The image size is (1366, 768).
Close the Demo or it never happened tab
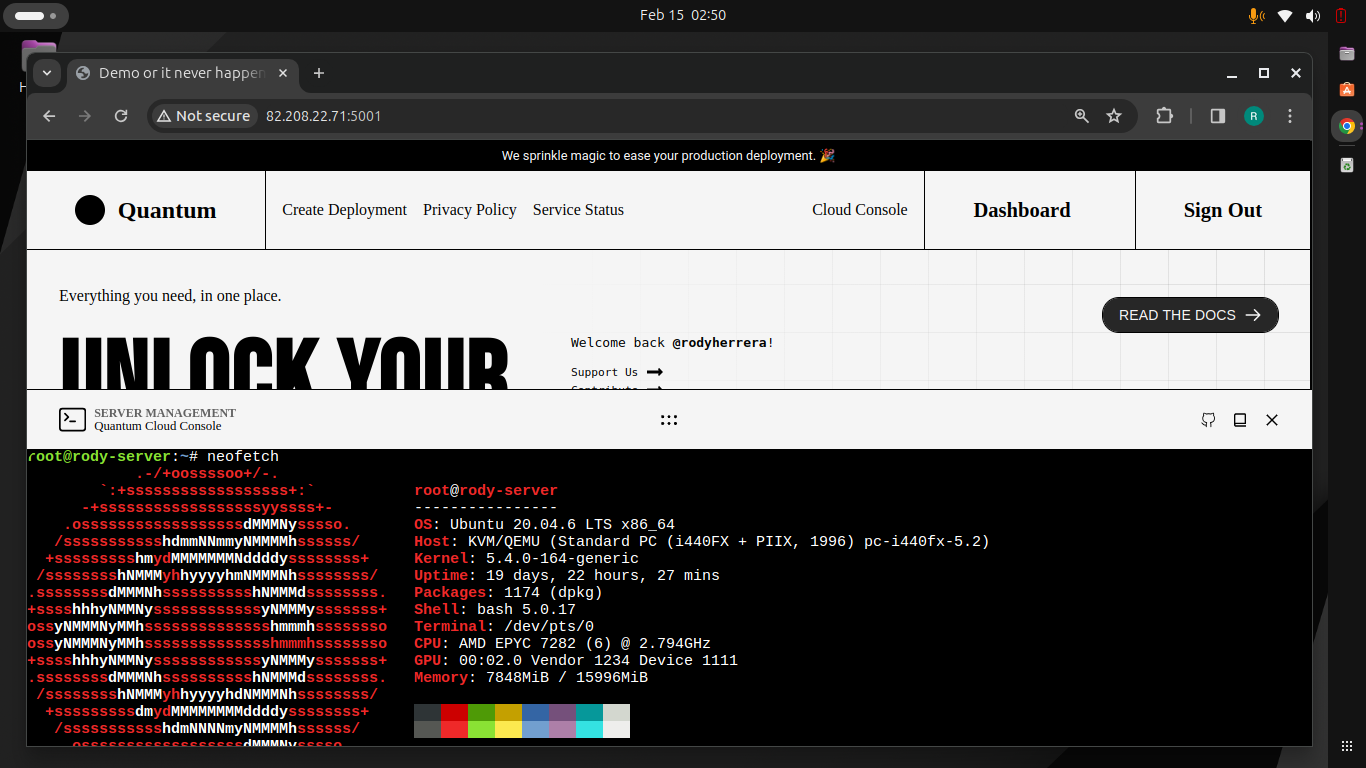coord(283,73)
